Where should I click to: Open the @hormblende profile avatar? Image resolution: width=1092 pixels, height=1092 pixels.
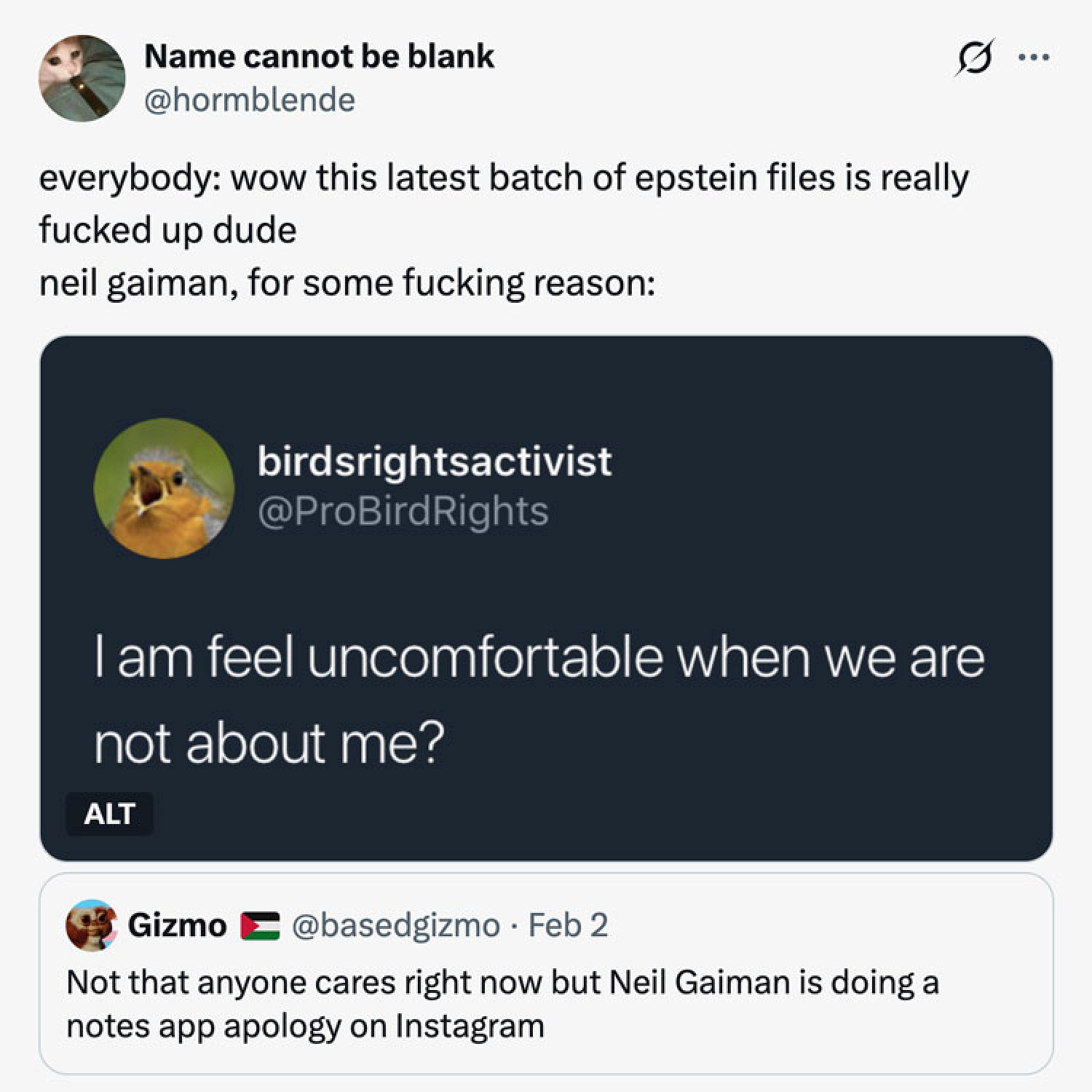[82, 78]
